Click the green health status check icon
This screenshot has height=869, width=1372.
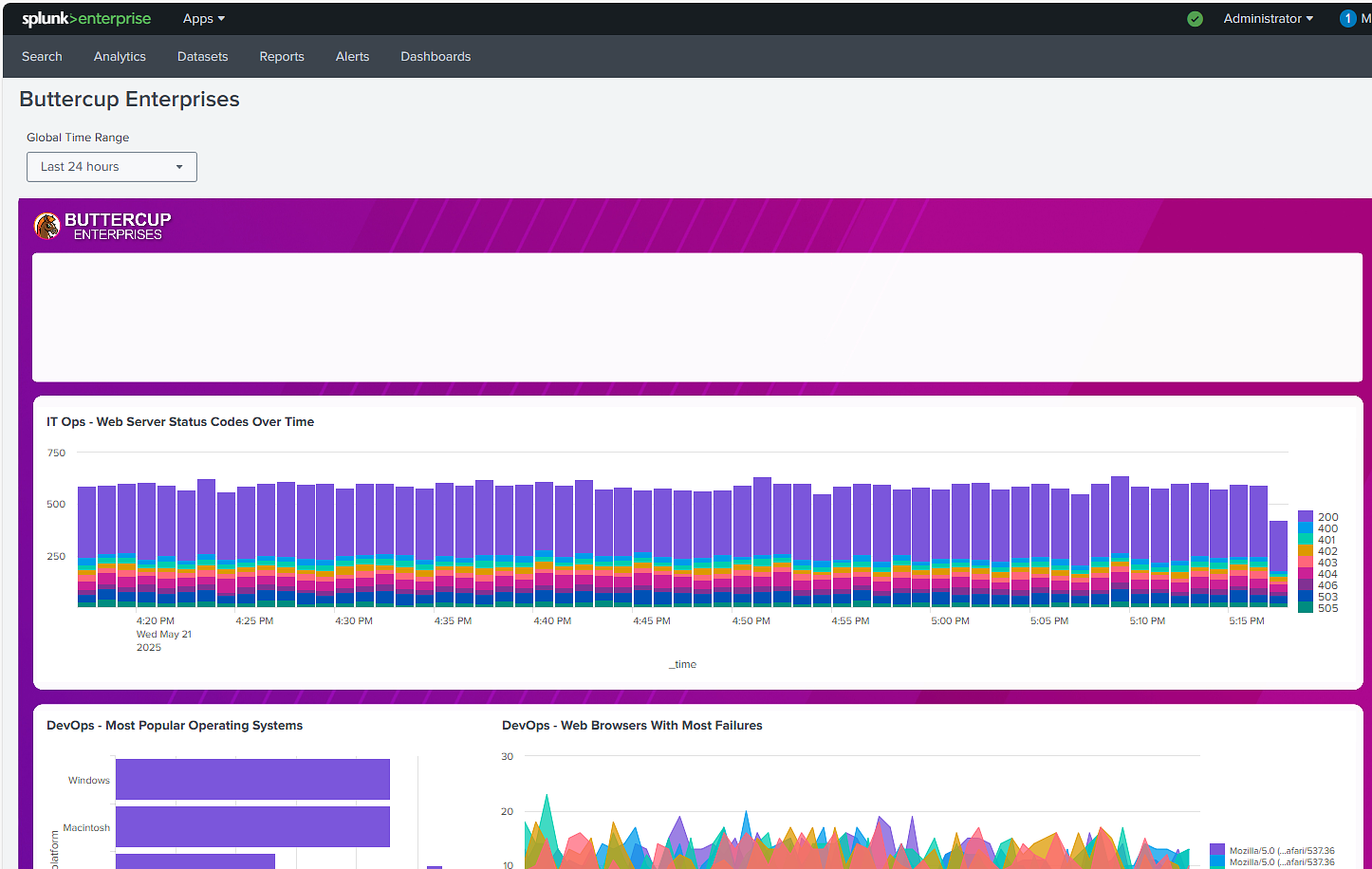1196,19
